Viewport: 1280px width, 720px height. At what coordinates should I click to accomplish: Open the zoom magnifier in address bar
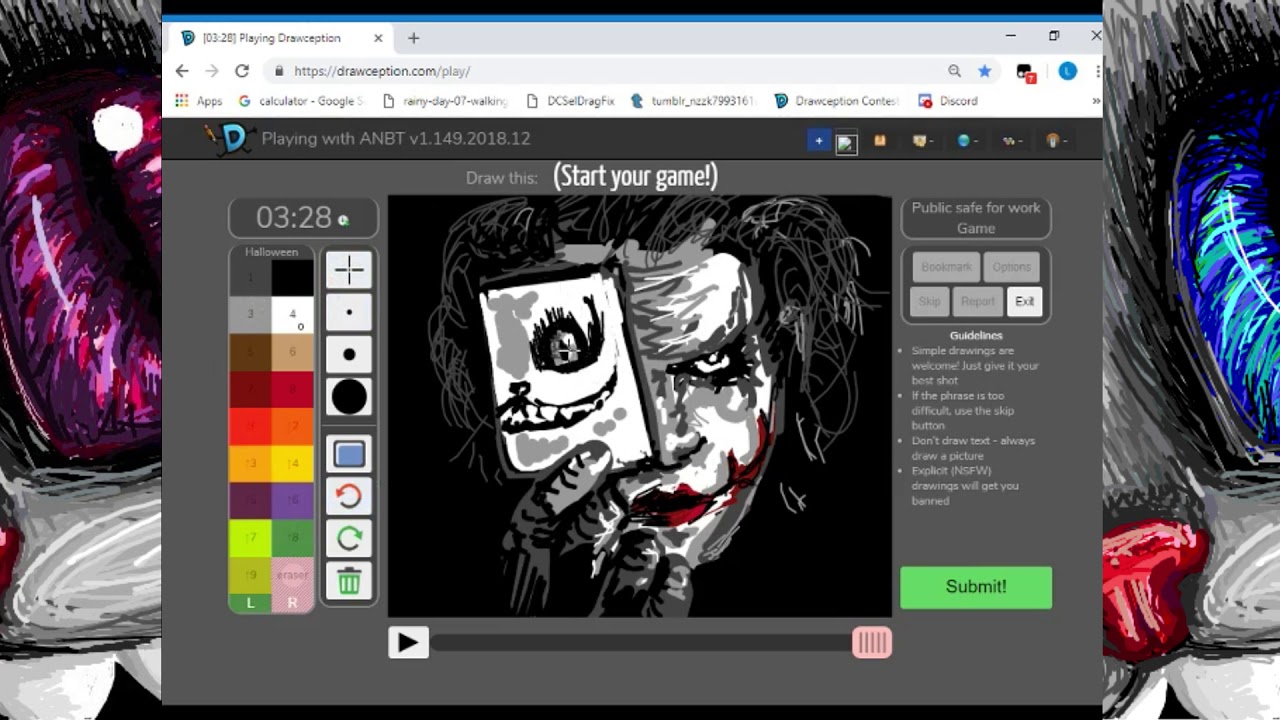[954, 71]
